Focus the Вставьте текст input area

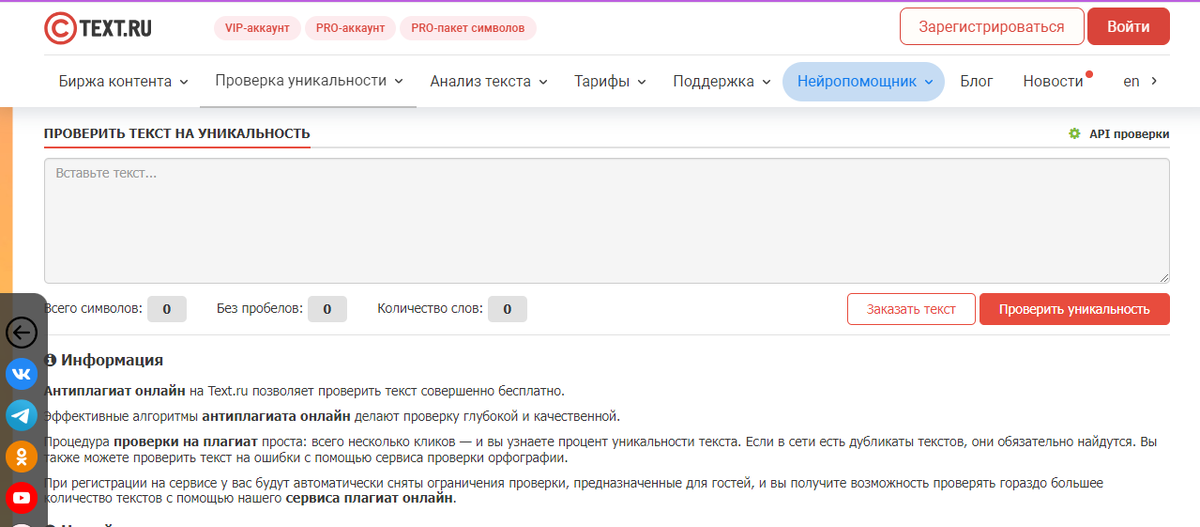point(607,220)
